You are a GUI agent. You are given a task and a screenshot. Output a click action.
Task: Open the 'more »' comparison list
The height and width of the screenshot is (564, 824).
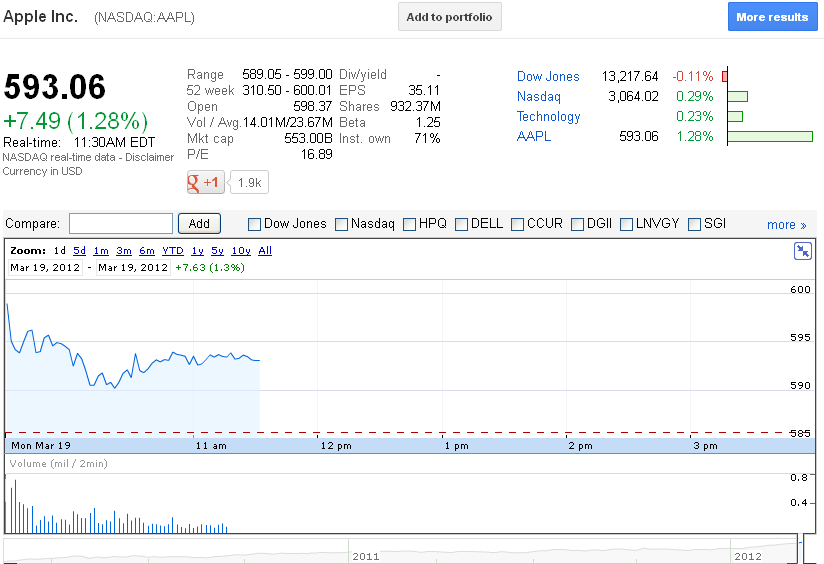786,225
